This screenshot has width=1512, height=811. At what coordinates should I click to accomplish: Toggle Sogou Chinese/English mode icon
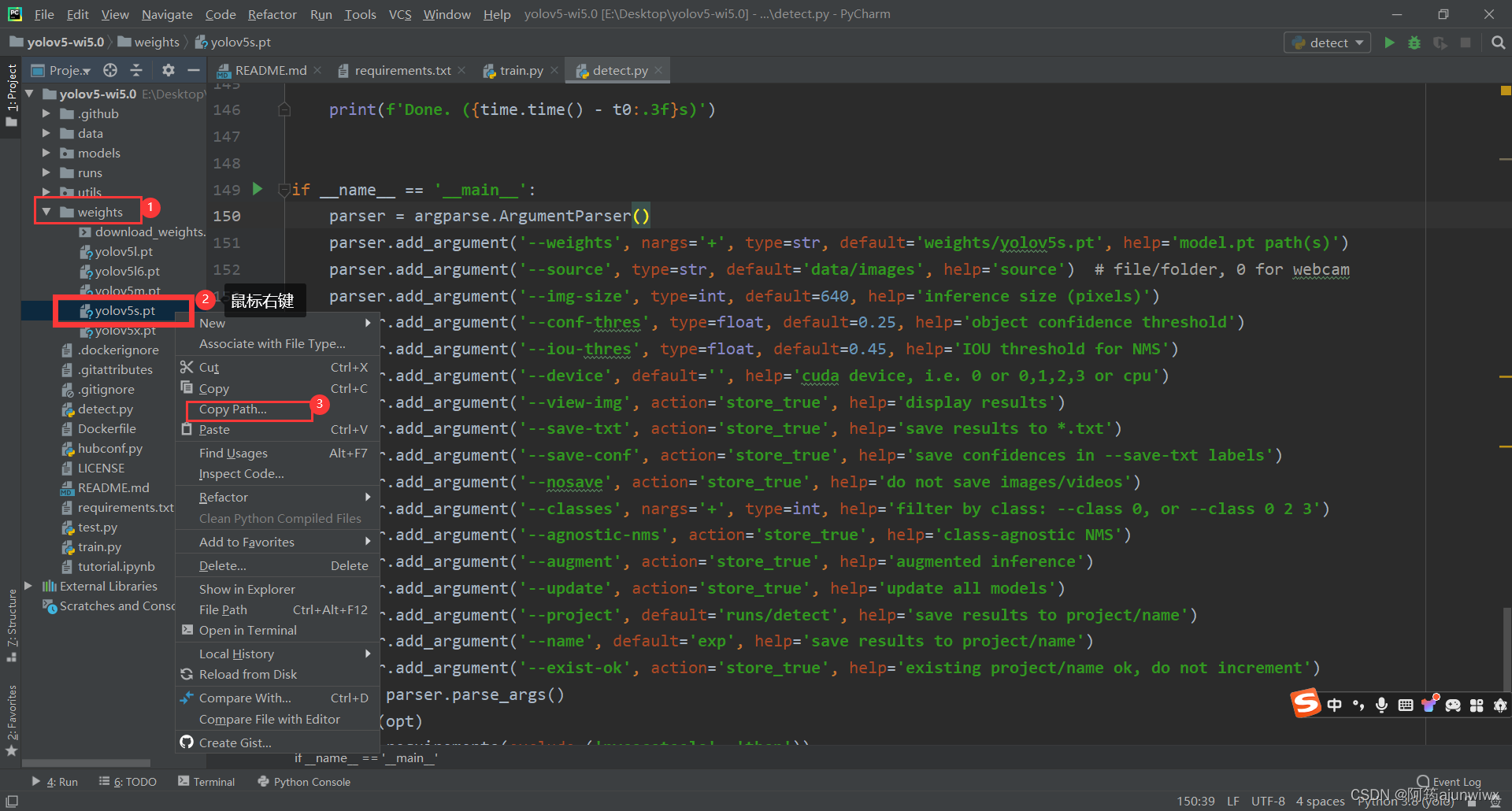[1334, 705]
